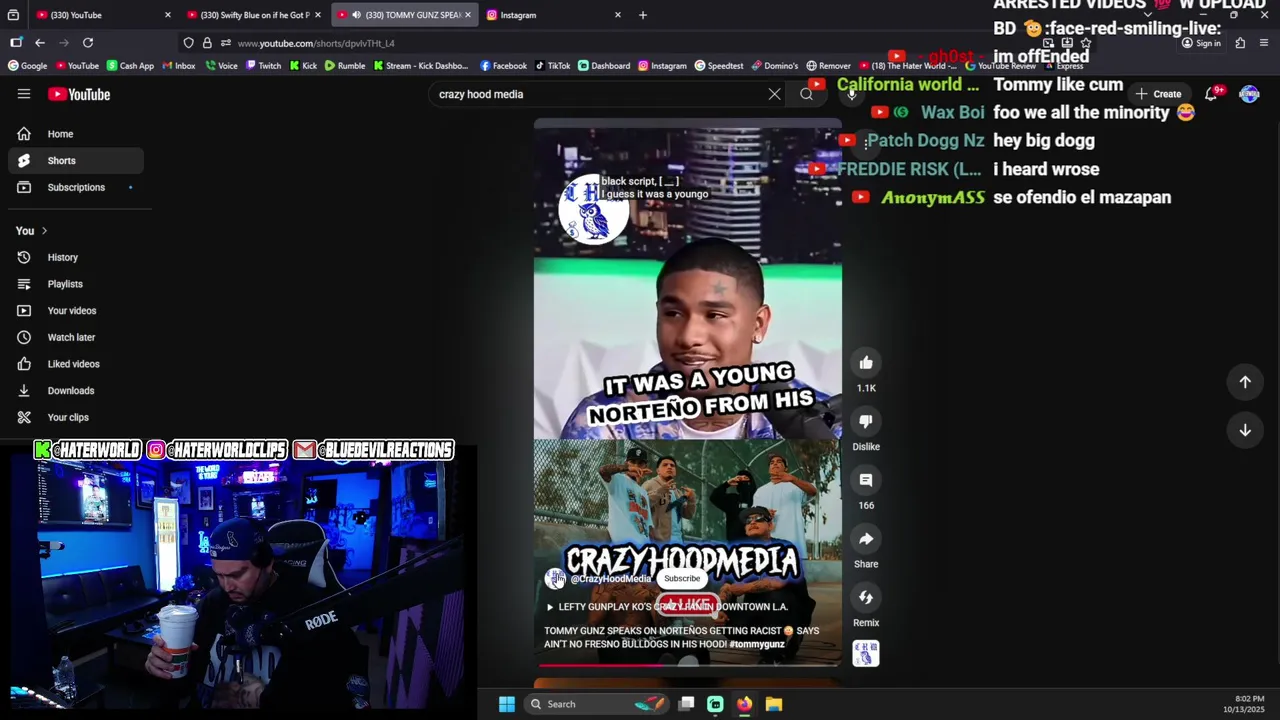Open Subscriptions in sidebar
The width and height of the screenshot is (1280, 720).
(76, 187)
